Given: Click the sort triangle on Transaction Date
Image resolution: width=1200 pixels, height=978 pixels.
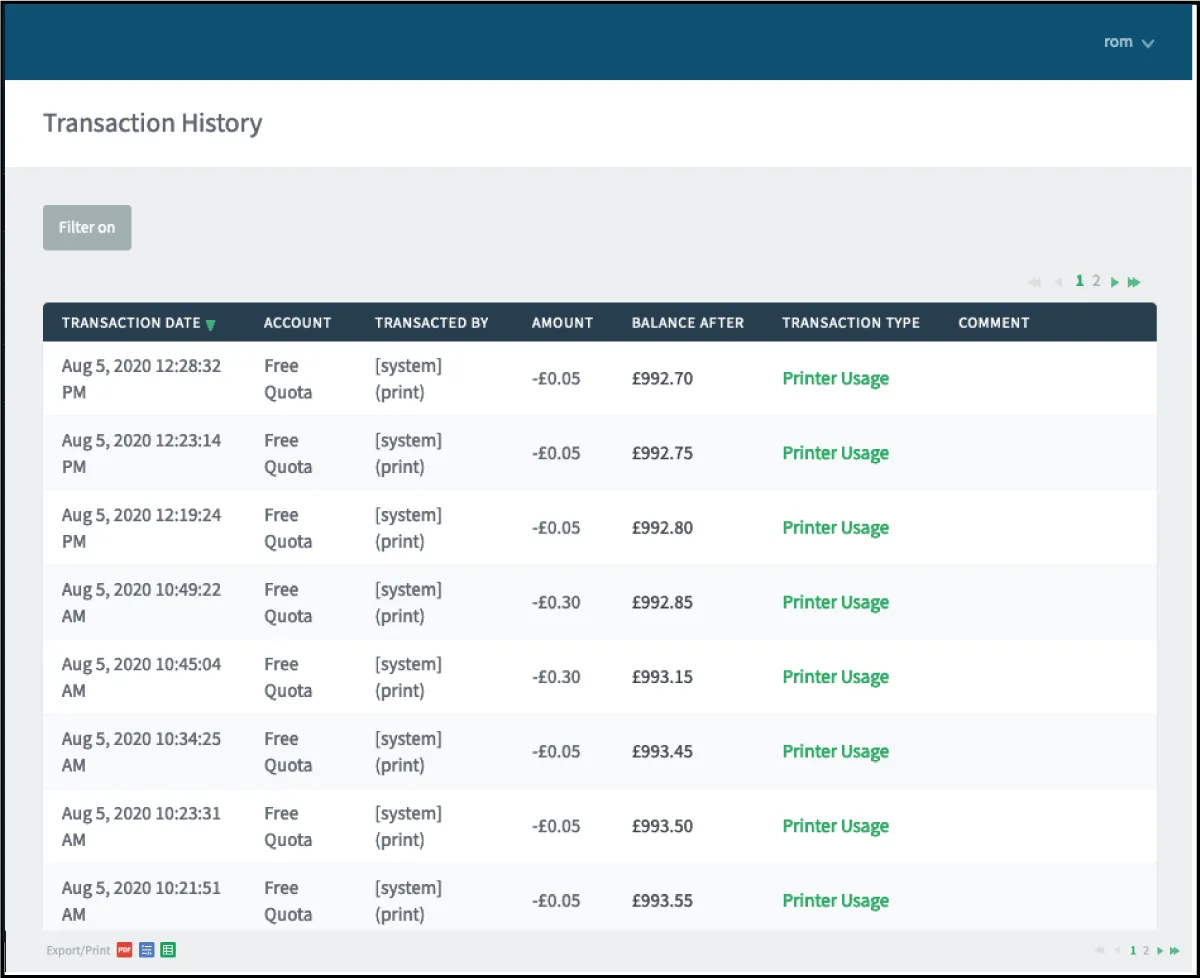Looking at the screenshot, I should point(210,324).
